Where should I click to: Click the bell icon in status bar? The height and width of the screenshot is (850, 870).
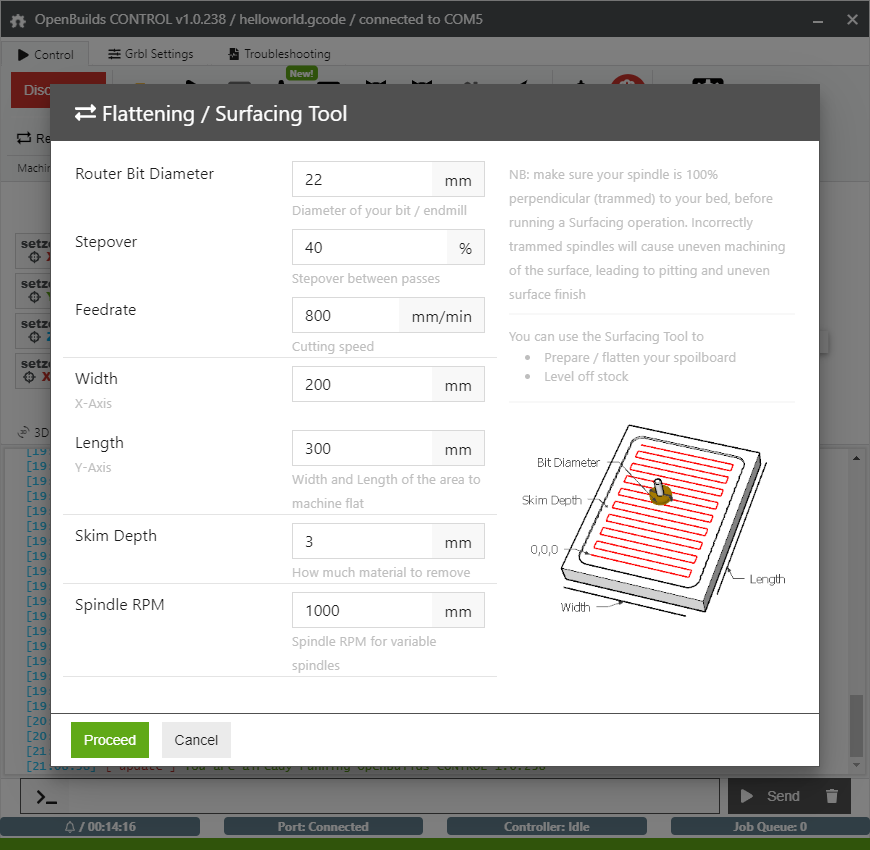point(70,827)
